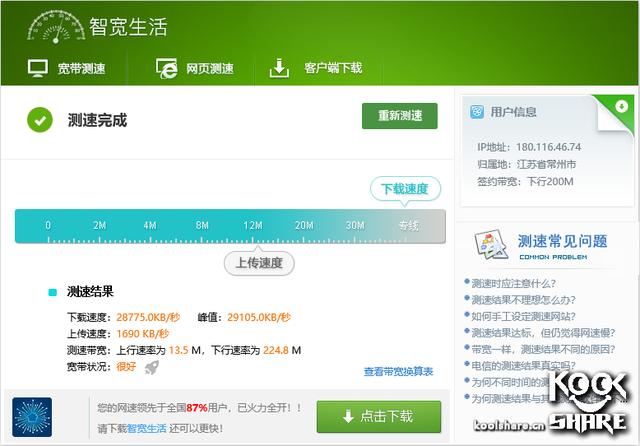Screen dimensions: 640x446
Task: Click the download speed value 28775.0KB/秒
Action: coord(148,317)
